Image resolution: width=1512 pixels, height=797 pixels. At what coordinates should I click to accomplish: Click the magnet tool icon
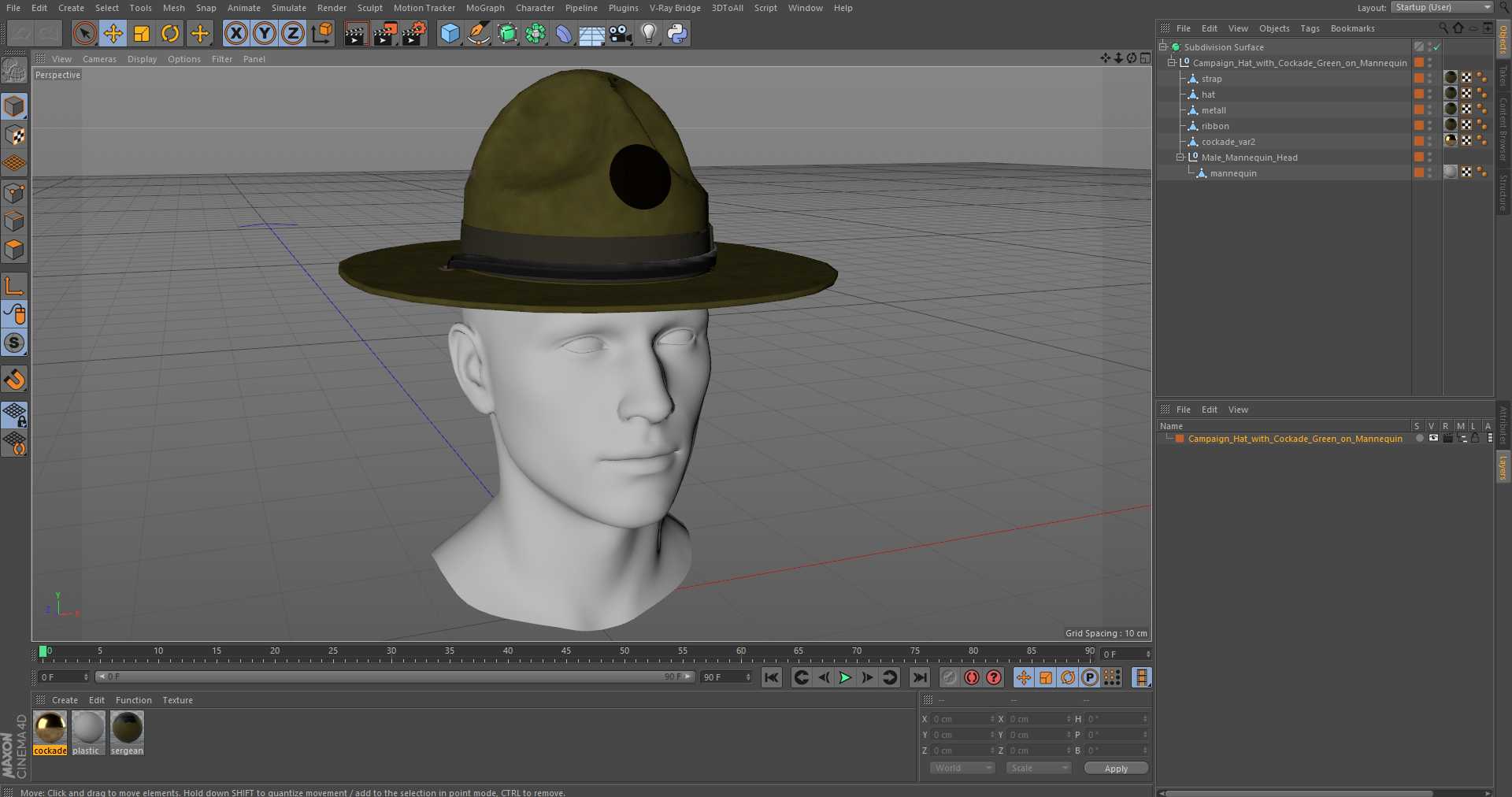14,379
